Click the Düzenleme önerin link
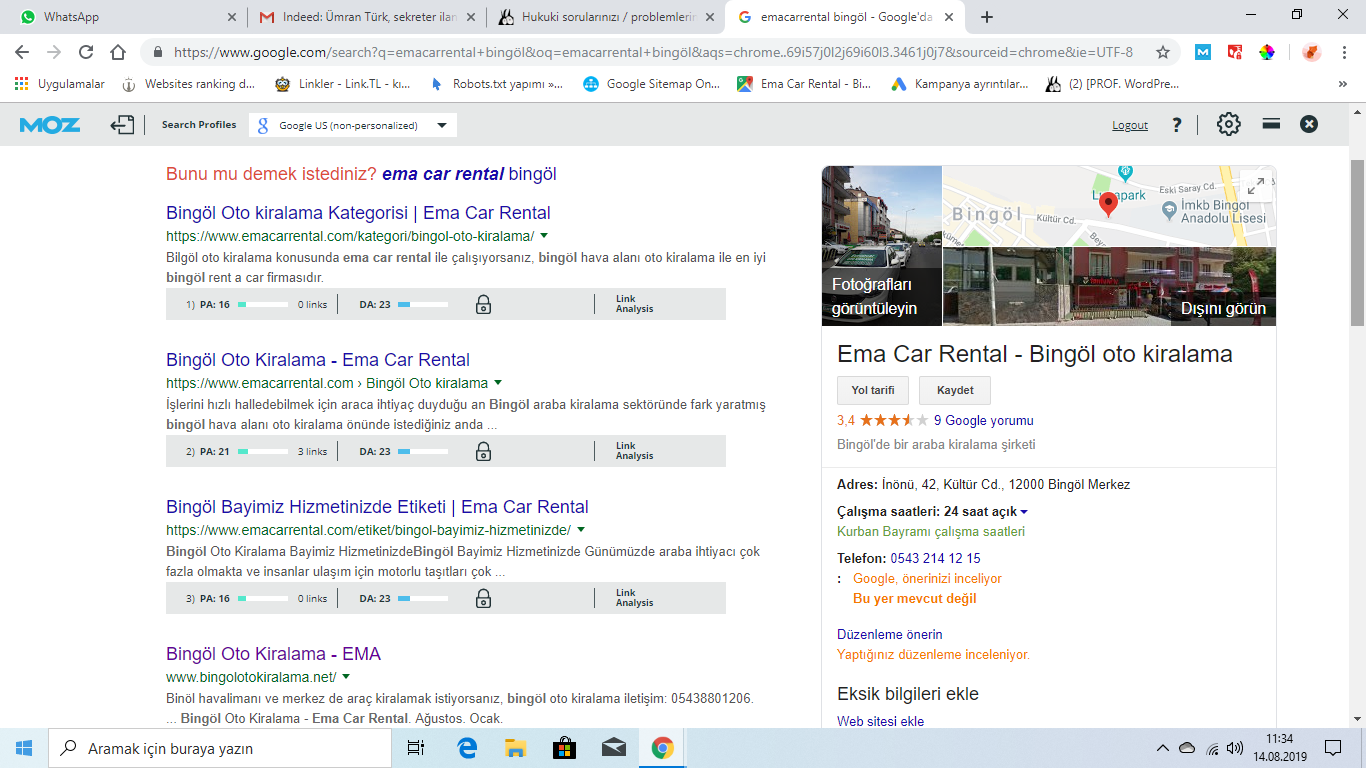Image resolution: width=1366 pixels, height=768 pixels. (x=890, y=635)
